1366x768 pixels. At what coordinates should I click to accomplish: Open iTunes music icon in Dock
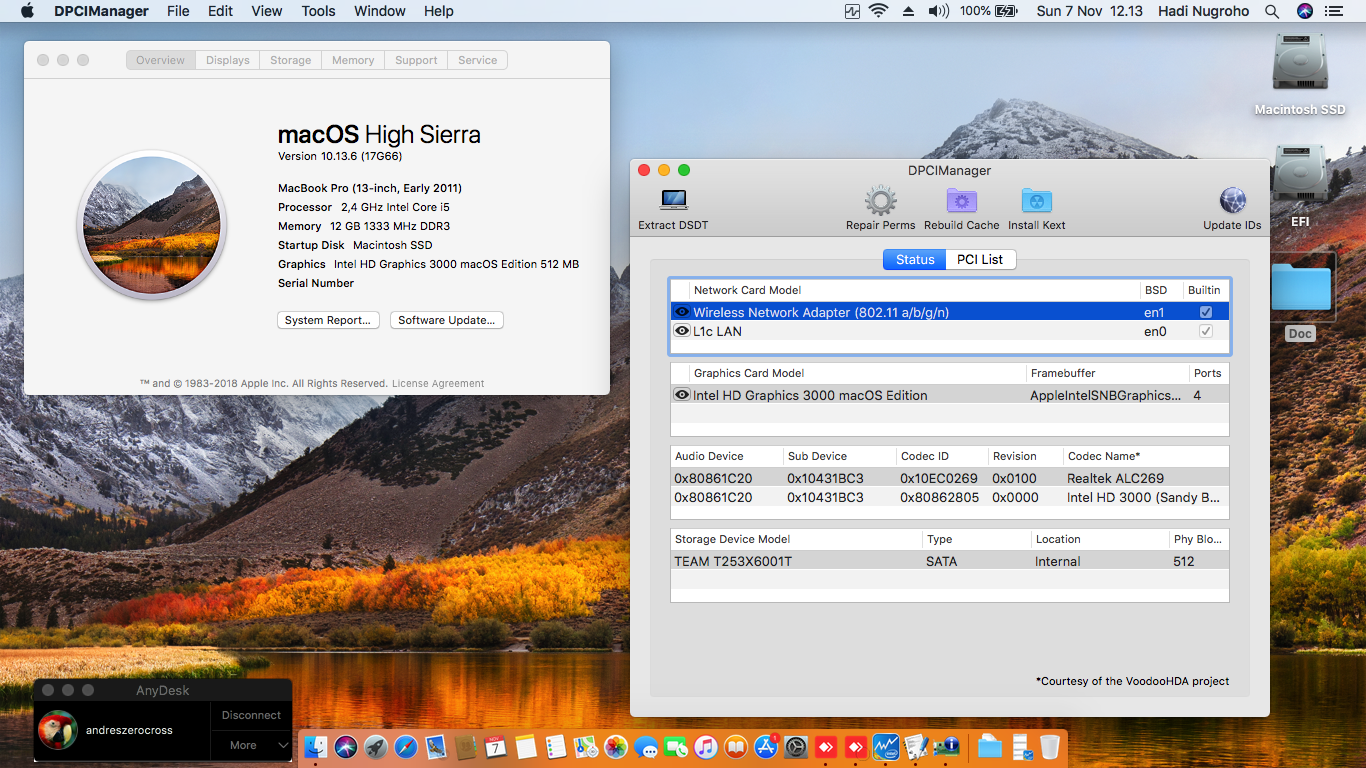pyautogui.click(x=706, y=746)
